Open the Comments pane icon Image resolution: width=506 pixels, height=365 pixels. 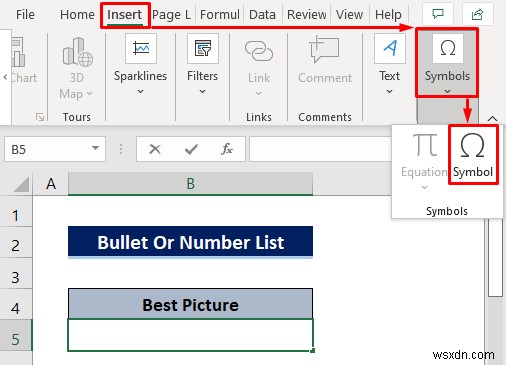(437, 14)
